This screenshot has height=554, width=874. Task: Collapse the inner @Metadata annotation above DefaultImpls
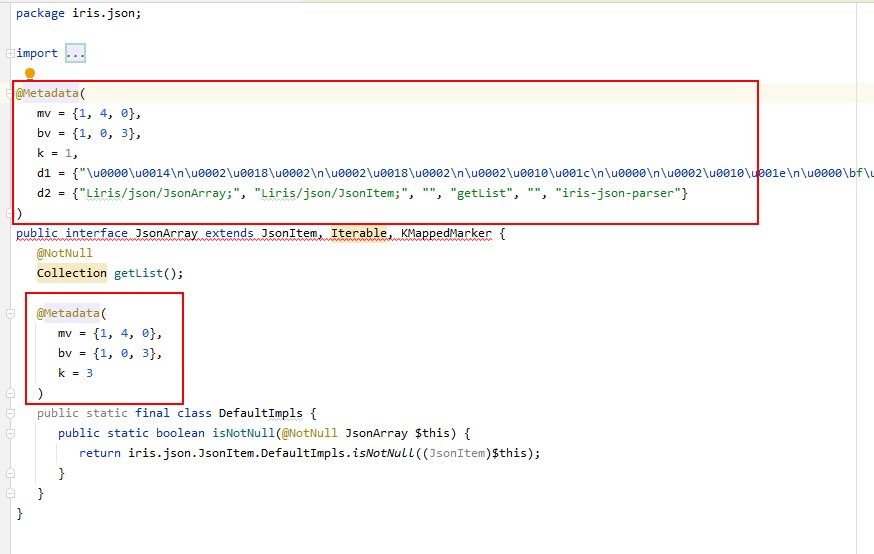tap(10, 314)
